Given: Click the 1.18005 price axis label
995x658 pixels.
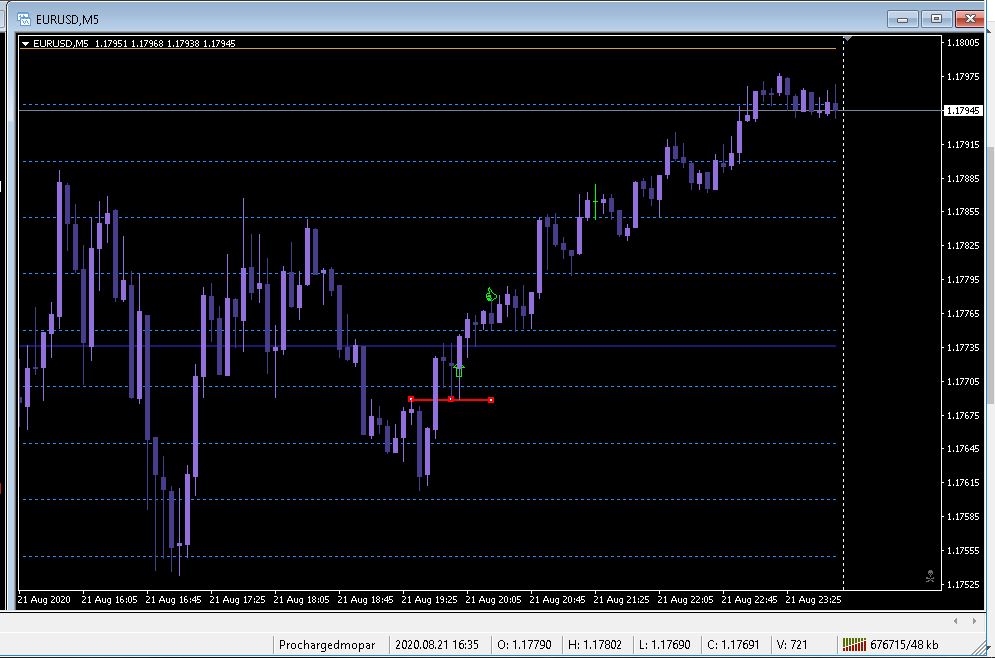Looking at the screenshot, I should (x=963, y=43).
